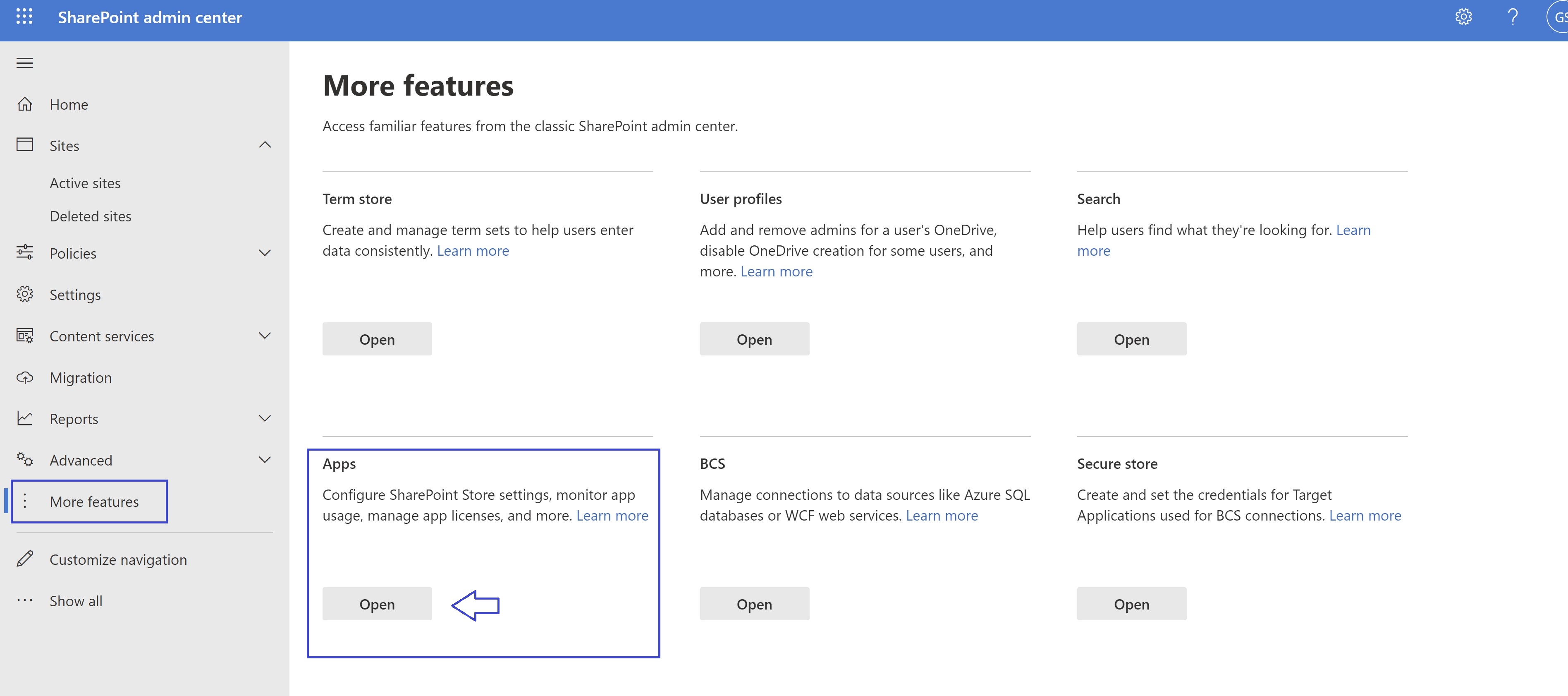Follow Learn more link for Secure store
The height and width of the screenshot is (696, 1568).
click(x=1365, y=516)
